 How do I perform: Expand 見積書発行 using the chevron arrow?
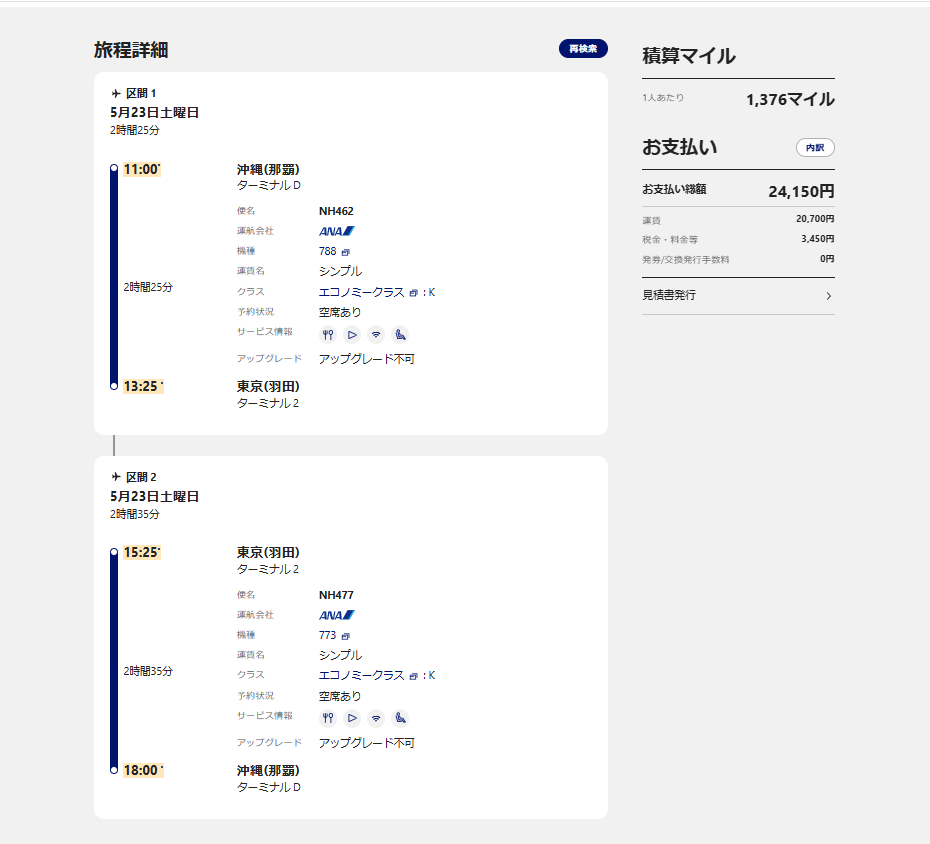828,296
